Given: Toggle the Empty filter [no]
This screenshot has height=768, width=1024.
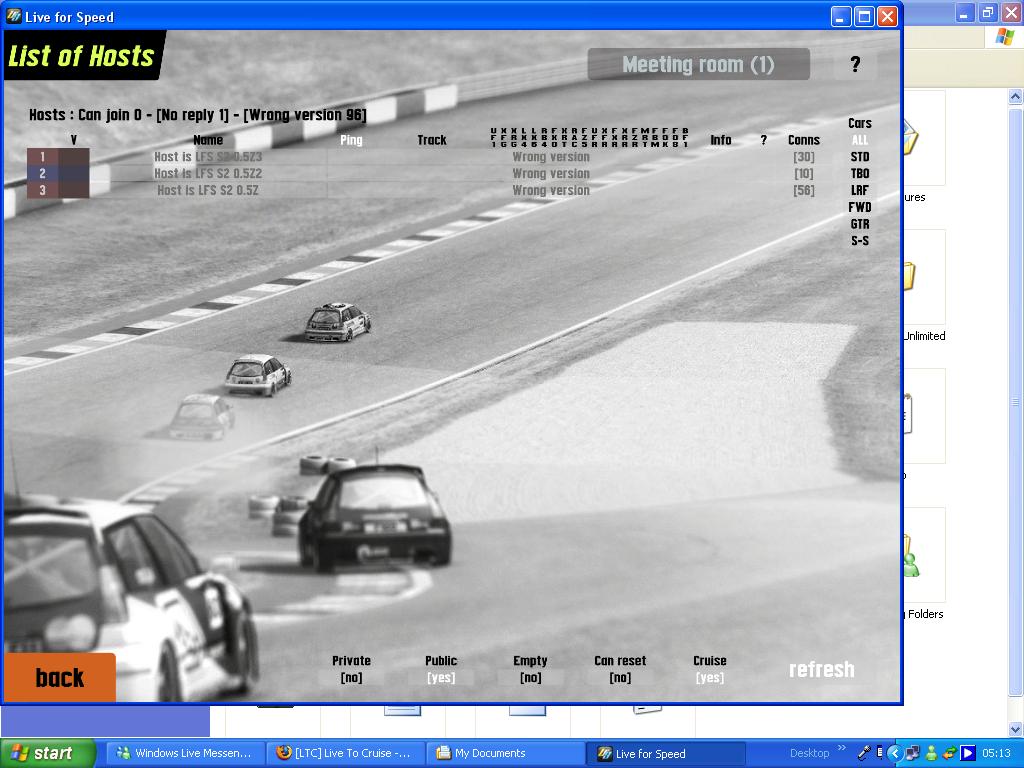Looking at the screenshot, I should click(530, 678).
